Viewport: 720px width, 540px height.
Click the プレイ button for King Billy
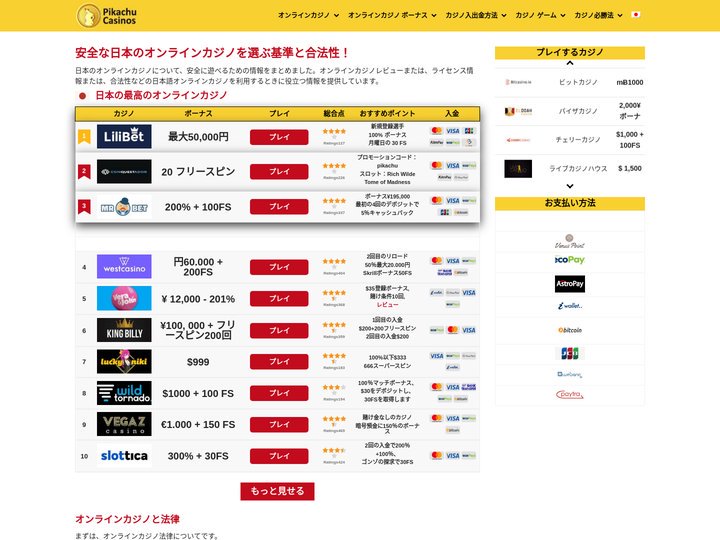[x=279, y=330]
